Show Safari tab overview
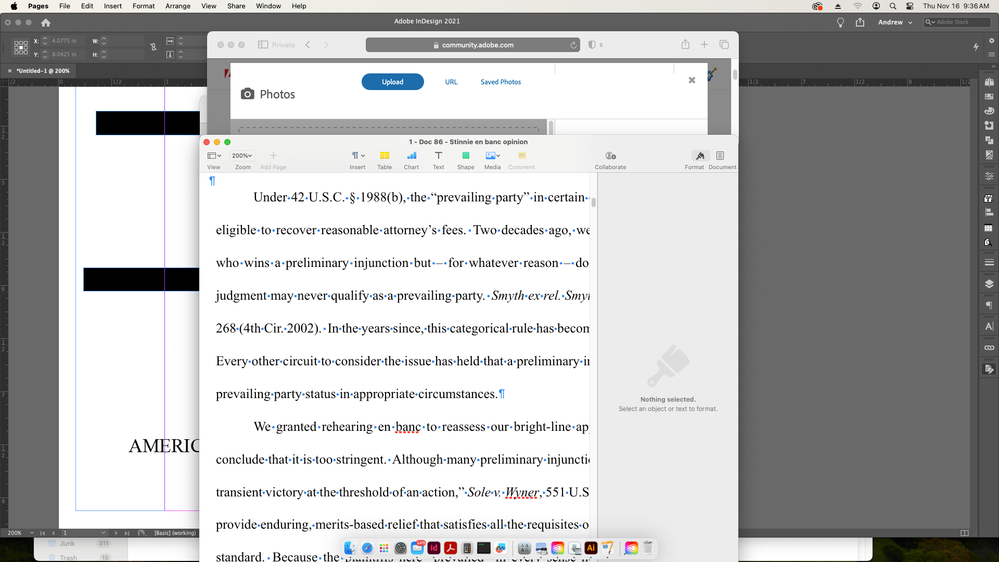The height and width of the screenshot is (562, 999). point(724,45)
